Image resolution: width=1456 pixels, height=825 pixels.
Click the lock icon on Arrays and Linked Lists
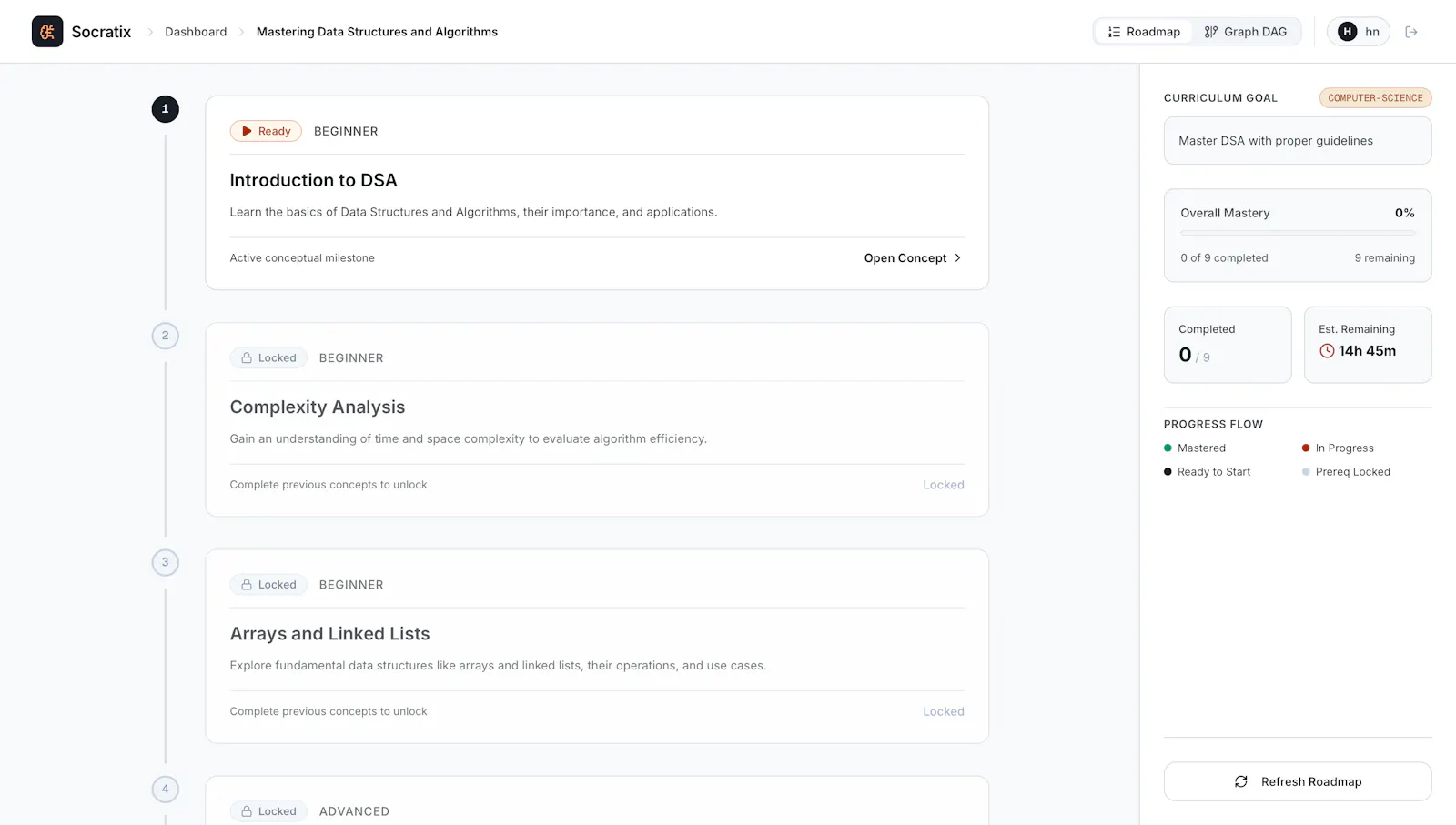pos(247,584)
